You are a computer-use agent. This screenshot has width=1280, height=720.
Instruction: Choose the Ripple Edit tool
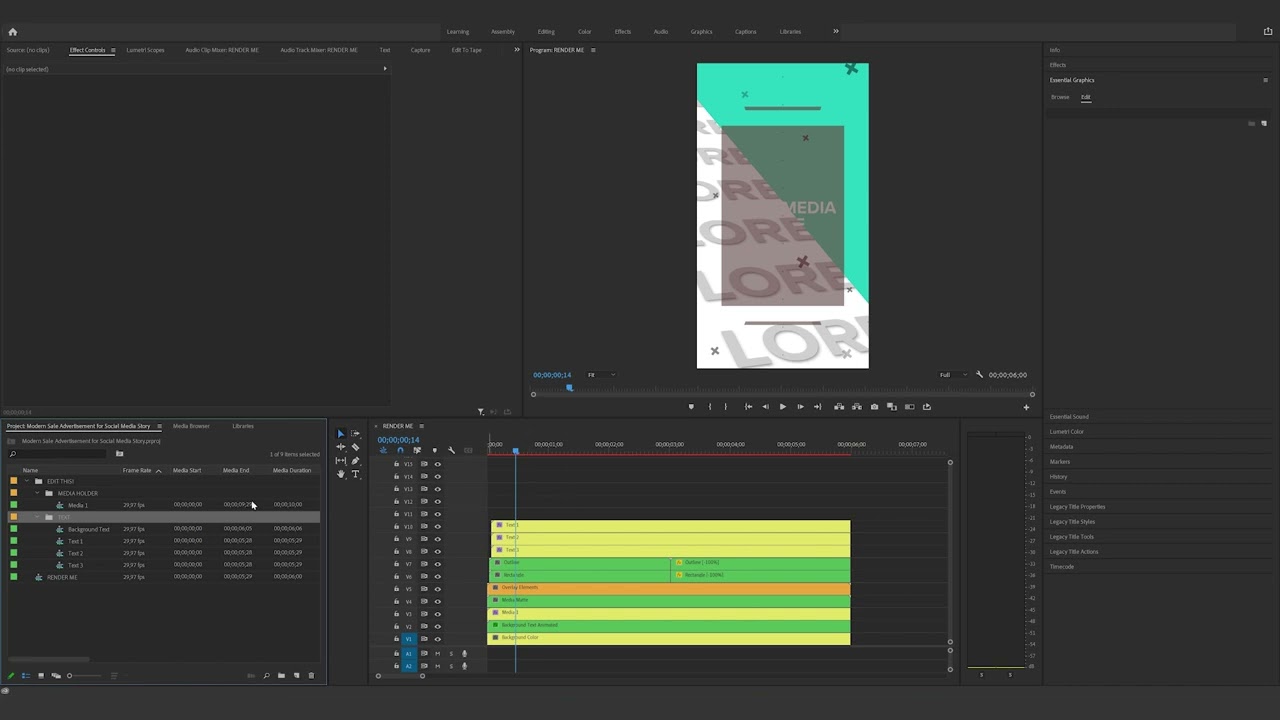click(340, 447)
